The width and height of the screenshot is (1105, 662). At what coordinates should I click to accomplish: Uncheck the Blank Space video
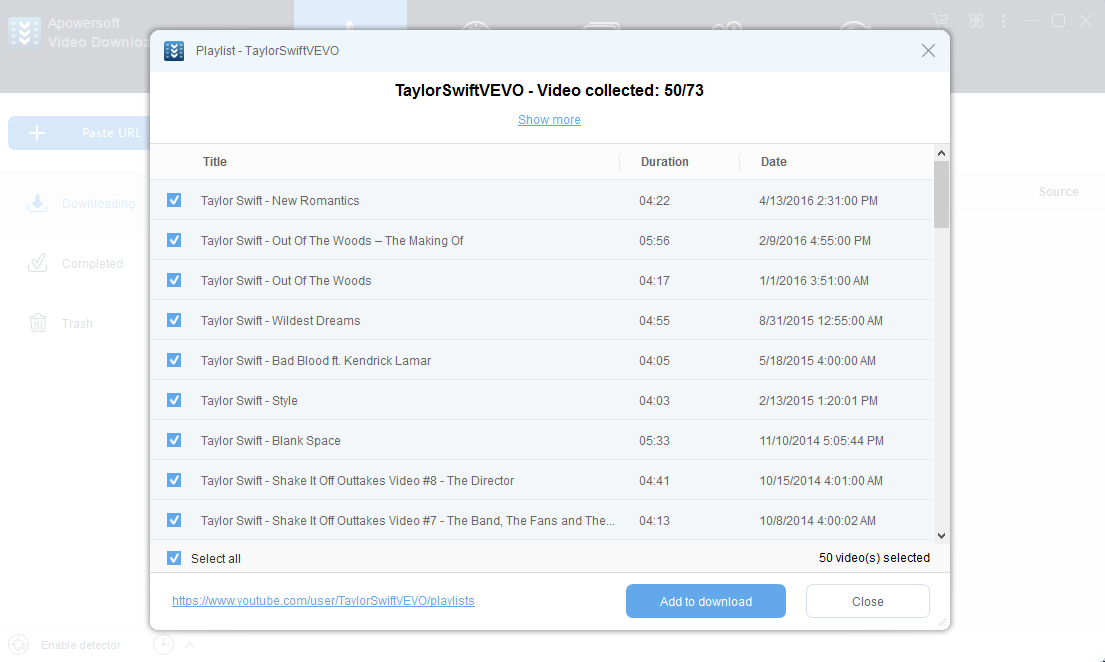174,440
